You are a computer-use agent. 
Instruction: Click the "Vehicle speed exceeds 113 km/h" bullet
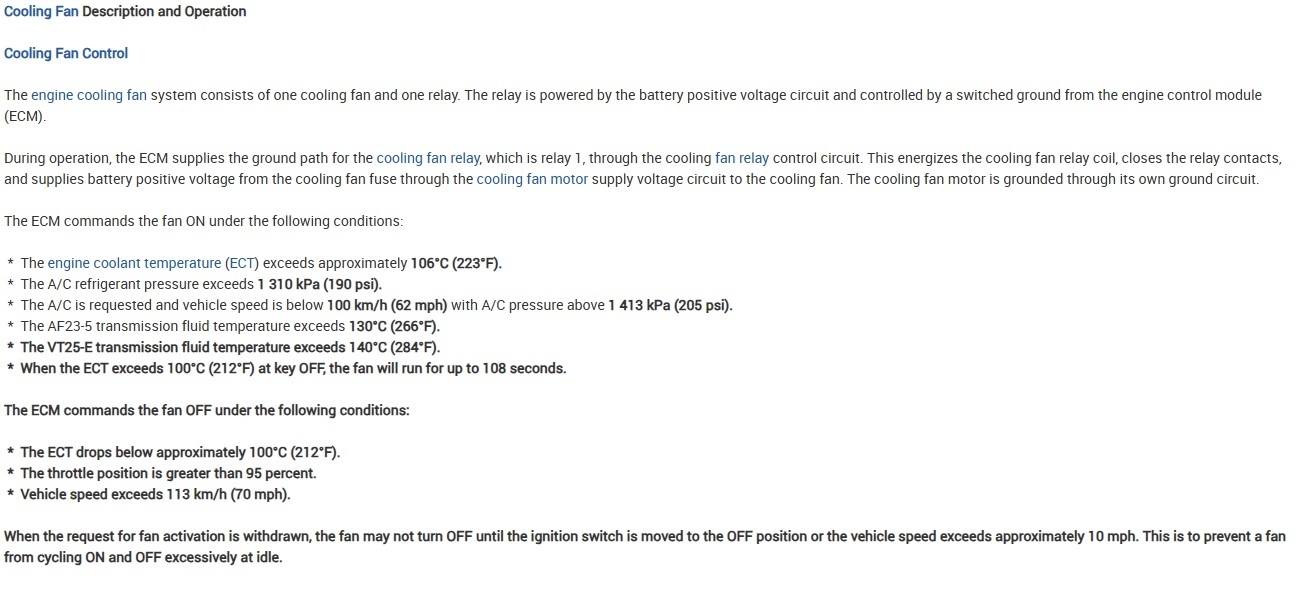click(155, 494)
